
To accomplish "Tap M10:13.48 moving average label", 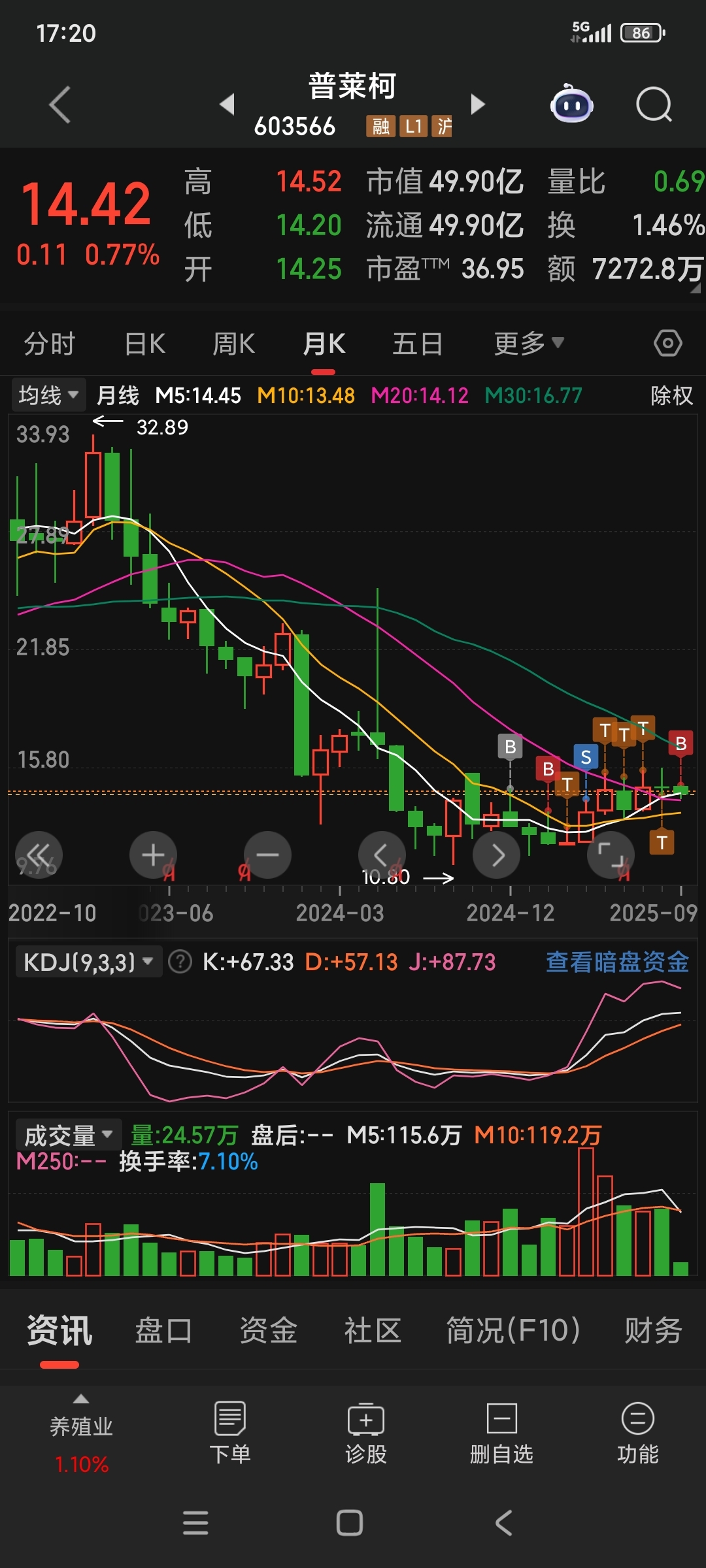I will point(306,395).
